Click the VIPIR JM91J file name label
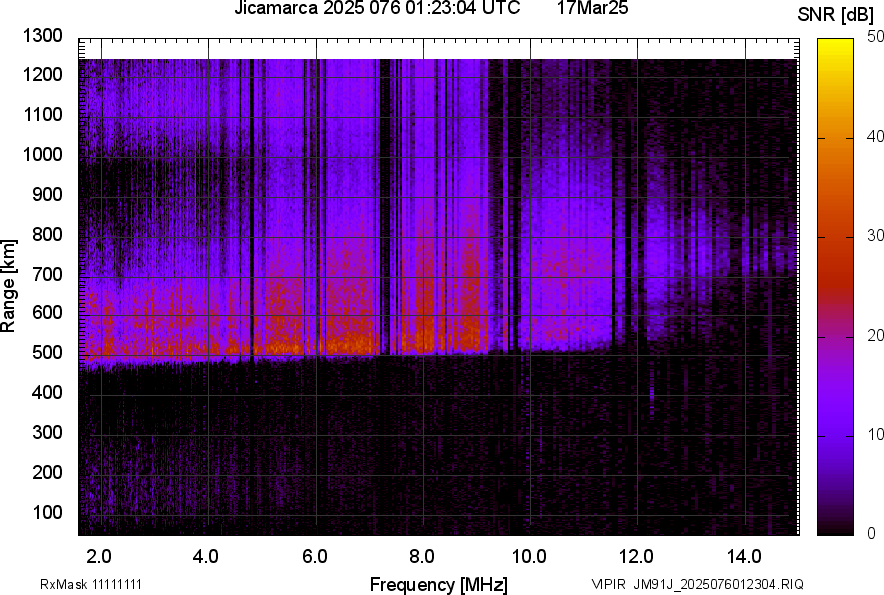884x595 pixels. pyautogui.click(x=697, y=584)
